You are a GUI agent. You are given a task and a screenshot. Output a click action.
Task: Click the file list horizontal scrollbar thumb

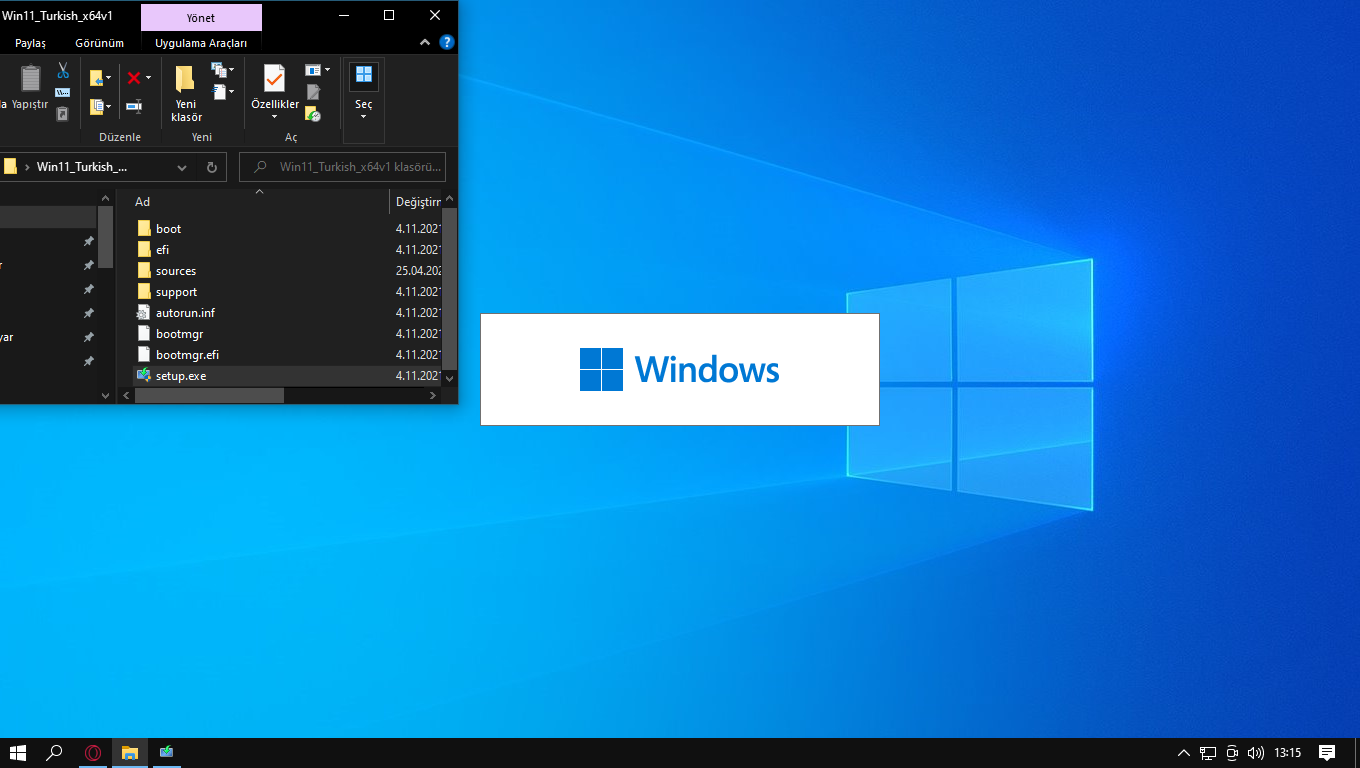click(209, 396)
